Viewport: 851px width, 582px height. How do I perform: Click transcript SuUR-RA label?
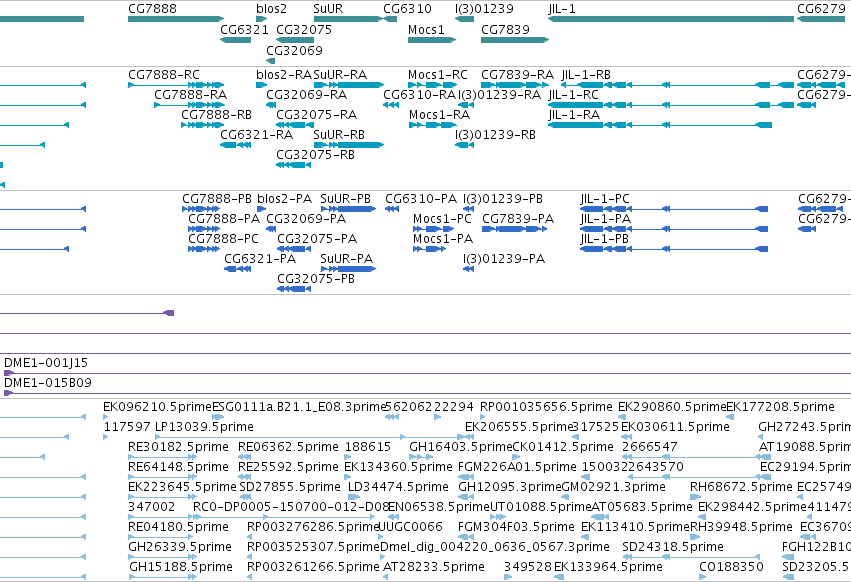click(x=340, y=74)
